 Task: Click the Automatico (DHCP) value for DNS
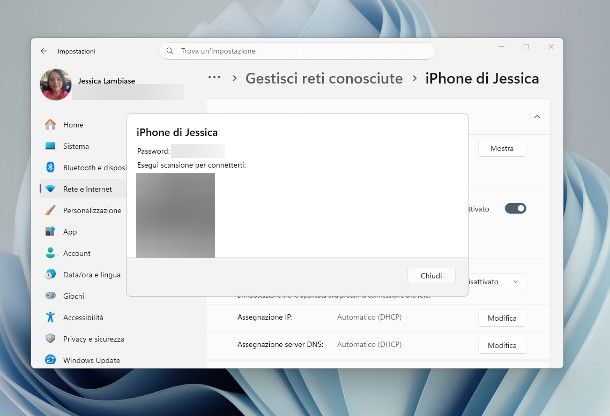369,344
